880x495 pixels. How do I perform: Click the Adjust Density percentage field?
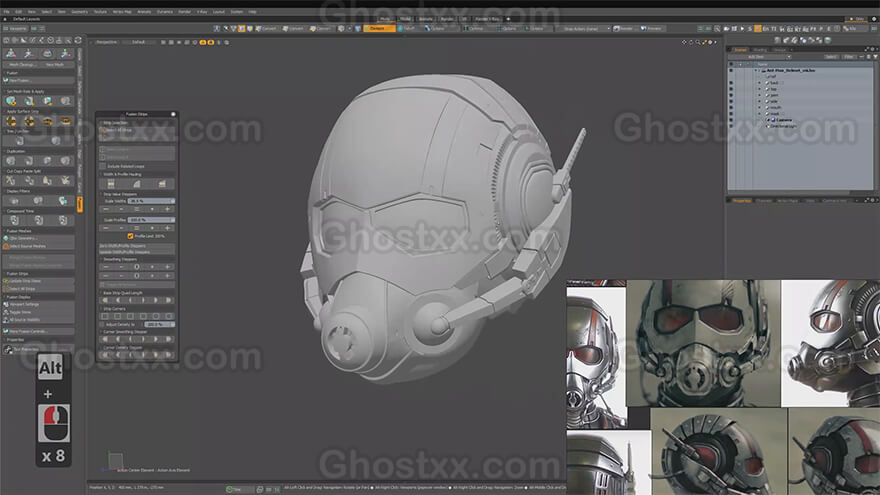pos(159,324)
